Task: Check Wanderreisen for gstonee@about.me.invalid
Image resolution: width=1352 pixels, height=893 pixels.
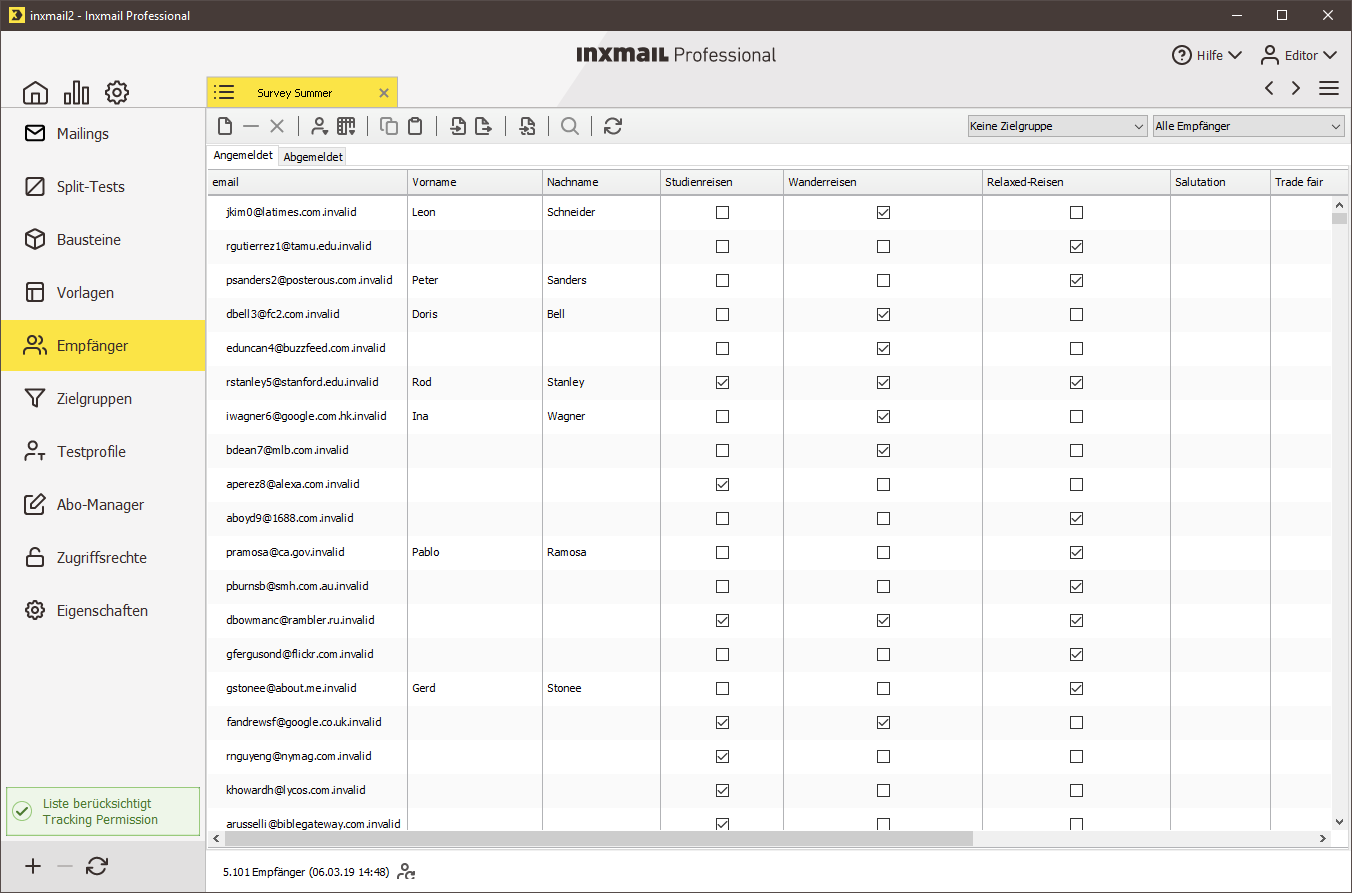Action: click(883, 688)
